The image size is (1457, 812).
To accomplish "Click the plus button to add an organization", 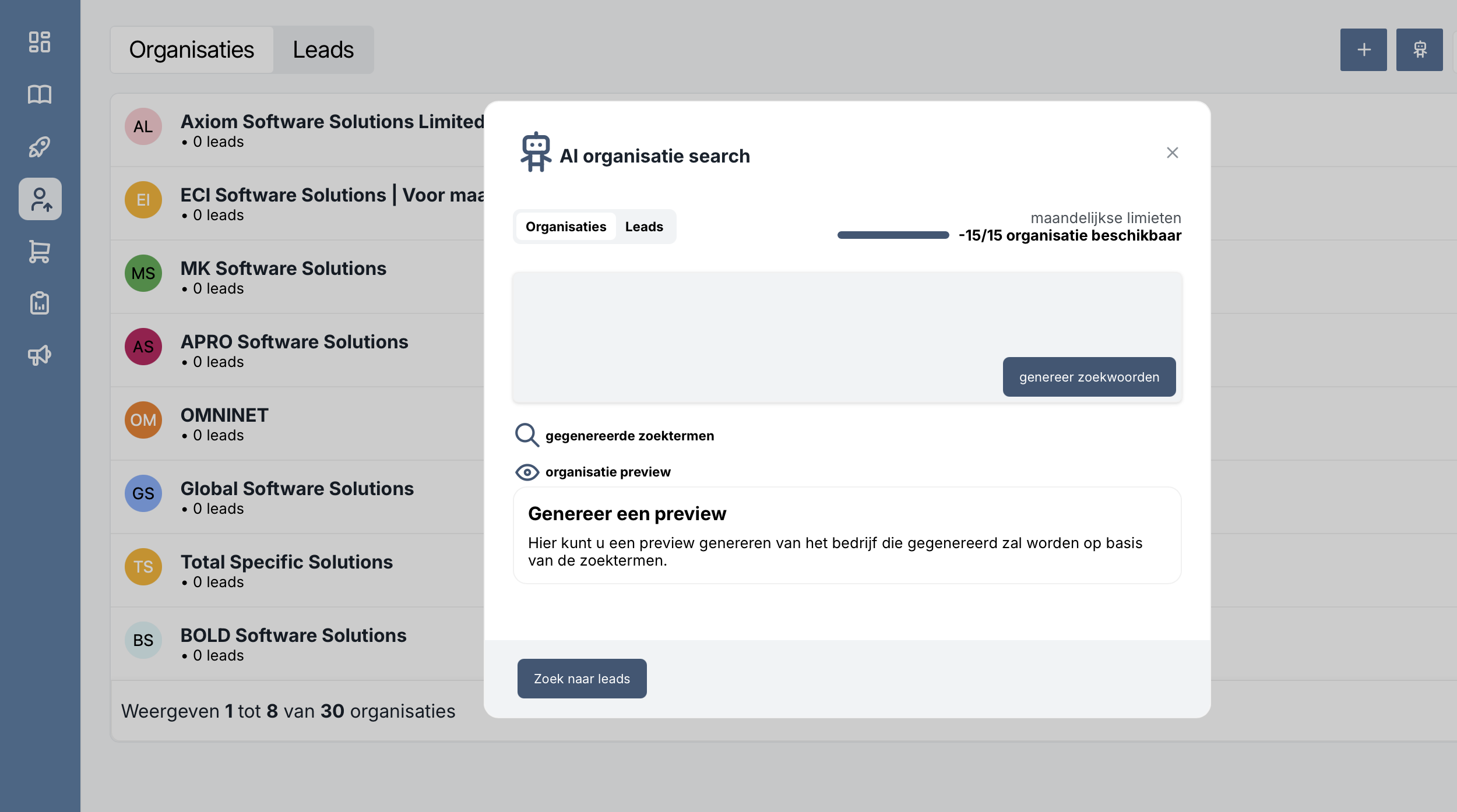I will coord(1364,50).
